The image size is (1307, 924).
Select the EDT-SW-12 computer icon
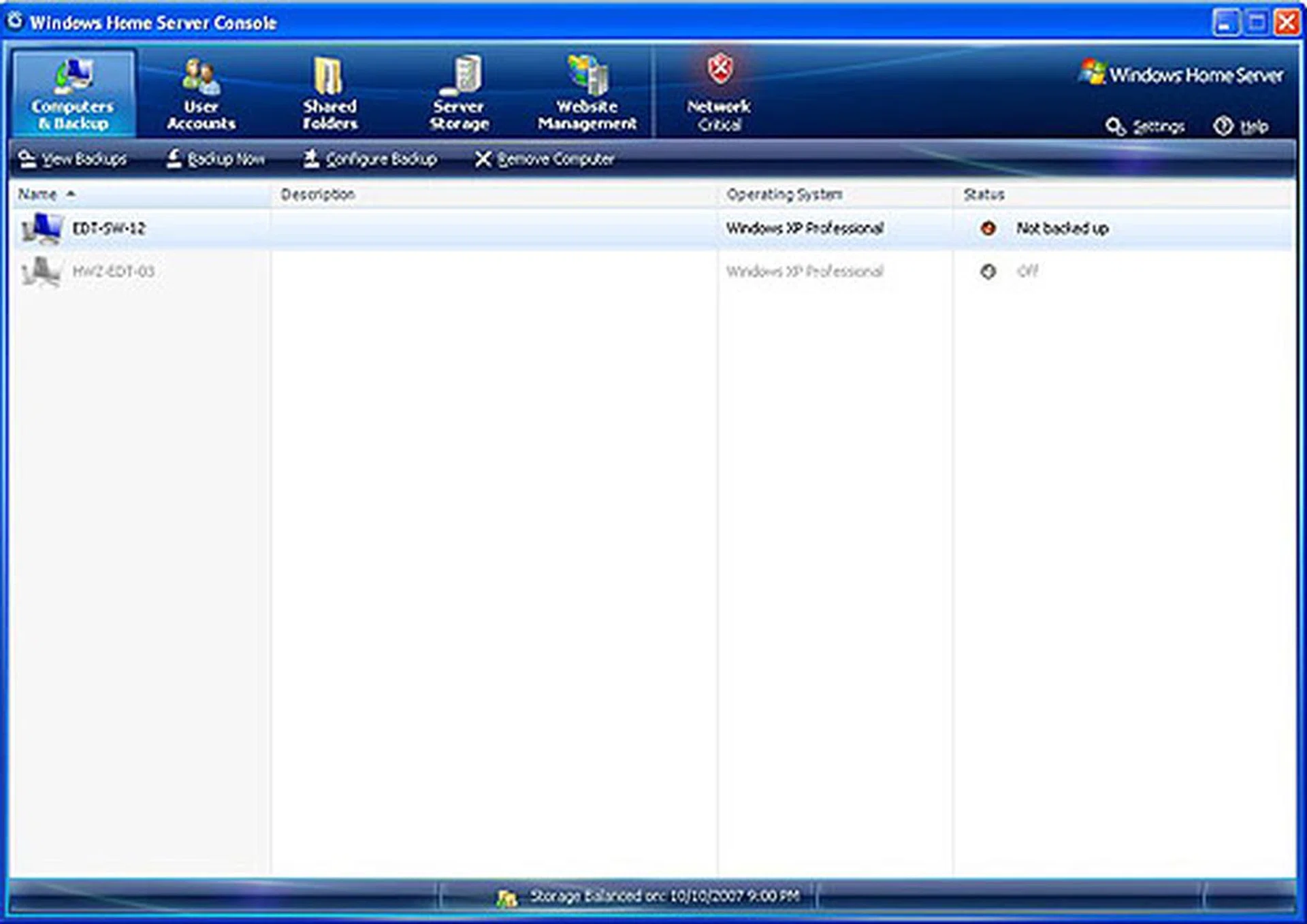41,228
